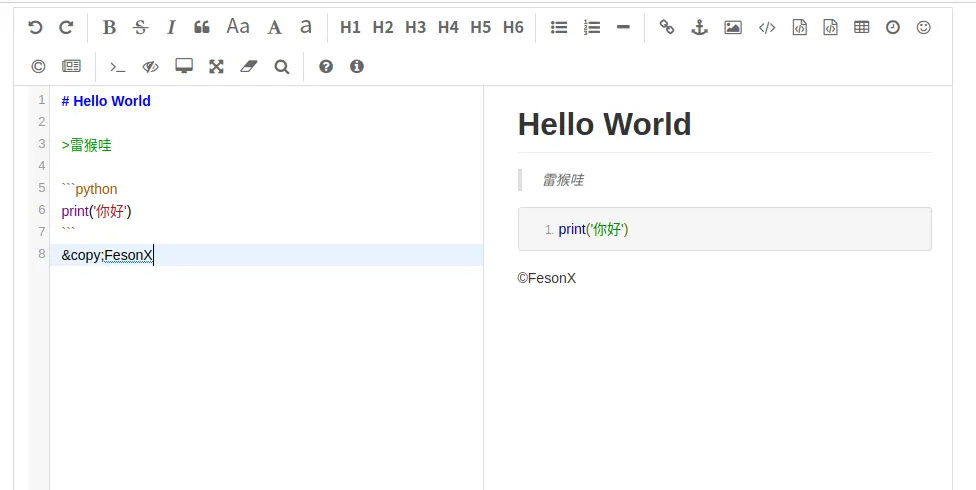Jump to line via terminal icon
The height and width of the screenshot is (490, 976).
[x=118, y=67]
